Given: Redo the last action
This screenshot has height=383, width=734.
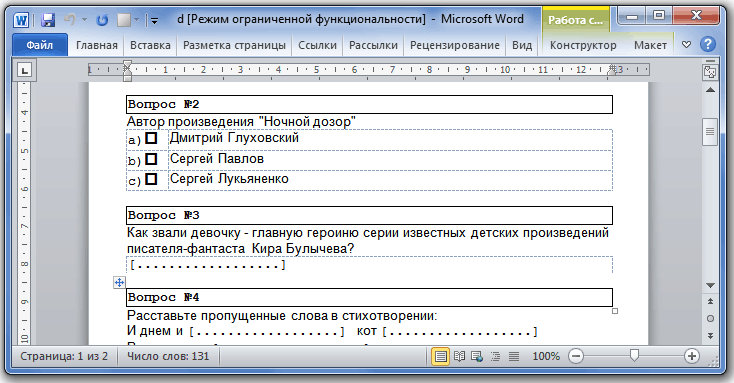Looking at the screenshot, I should click(x=102, y=20).
